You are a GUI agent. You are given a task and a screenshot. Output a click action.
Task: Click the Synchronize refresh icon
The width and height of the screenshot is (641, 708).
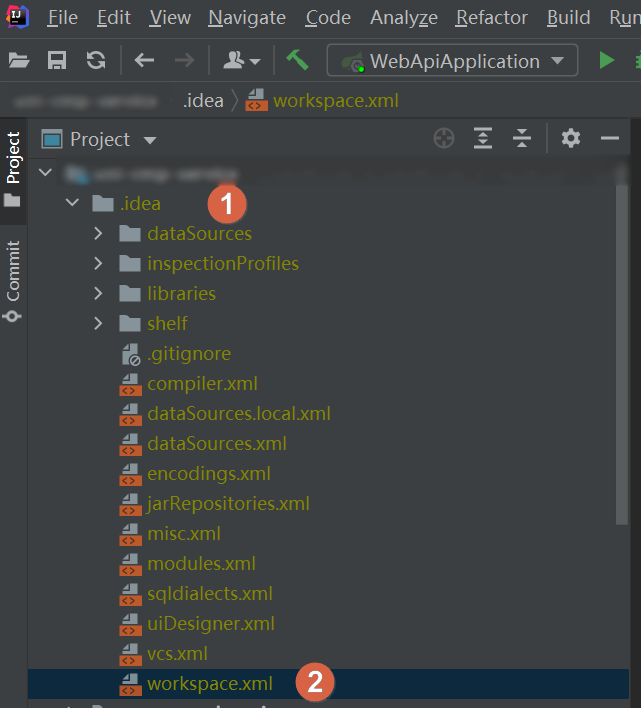coord(96,60)
